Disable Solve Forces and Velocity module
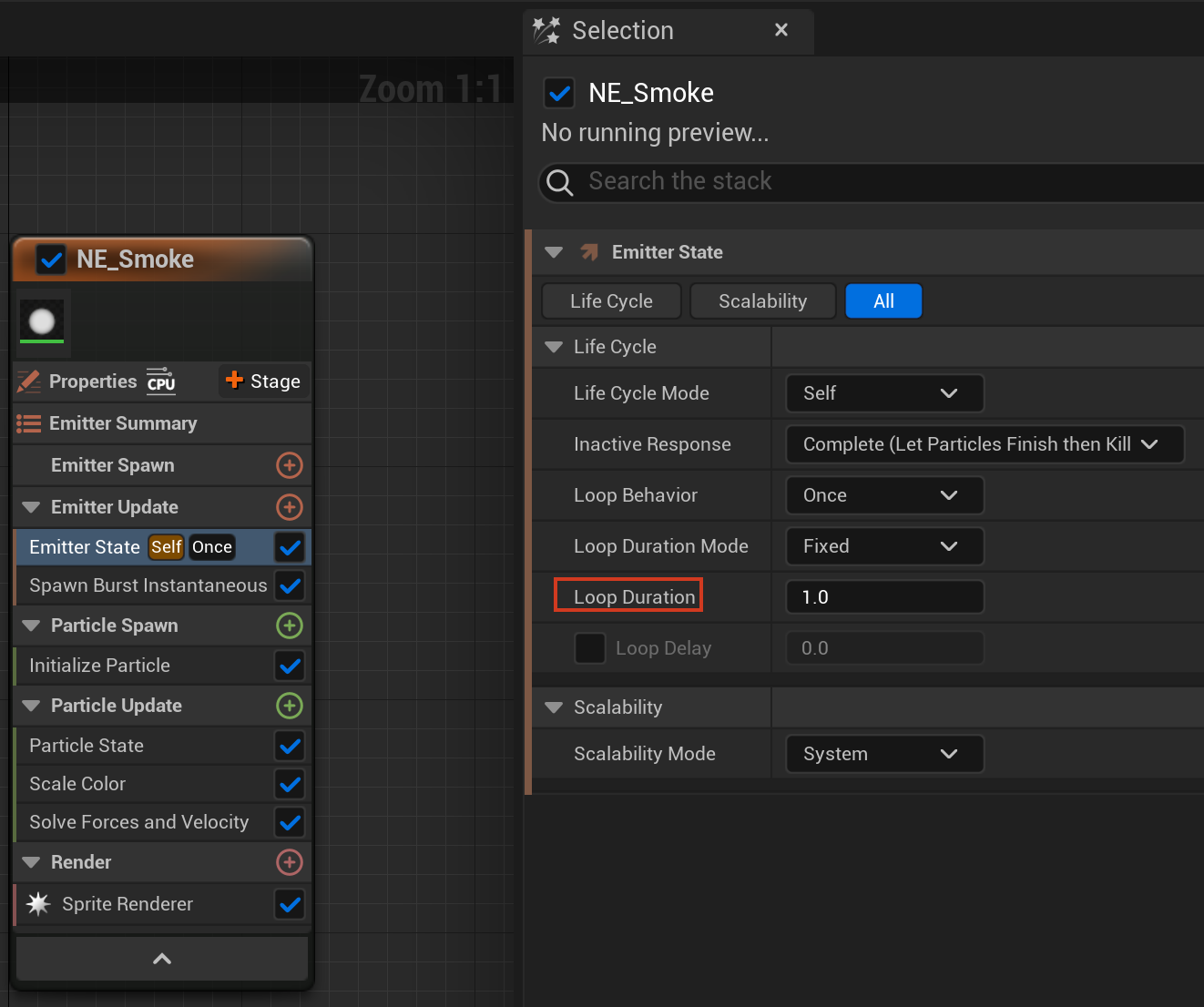 pyautogui.click(x=291, y=822)
